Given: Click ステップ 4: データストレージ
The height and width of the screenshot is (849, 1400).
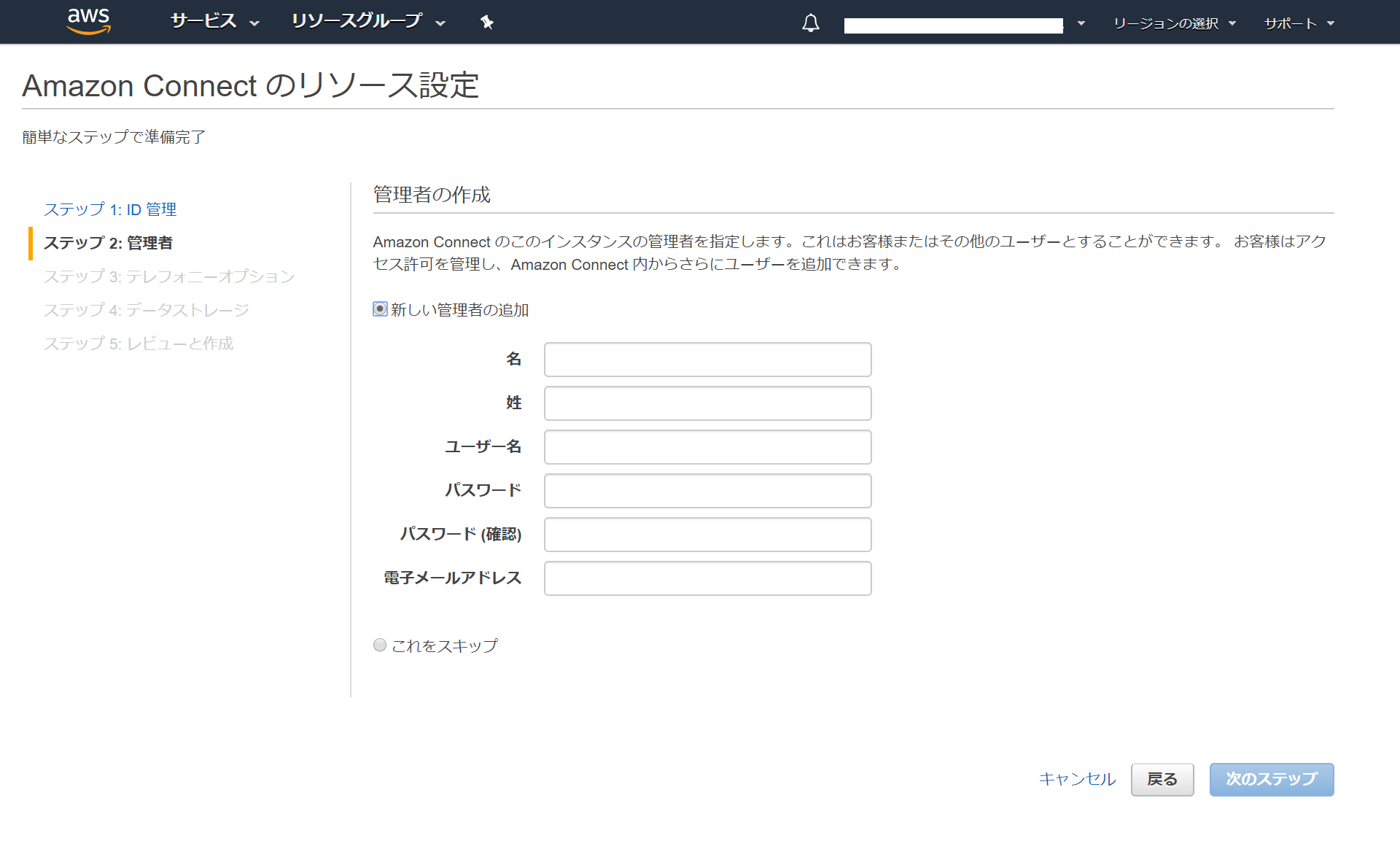Looking at the screenshot, I should (147, 310).
